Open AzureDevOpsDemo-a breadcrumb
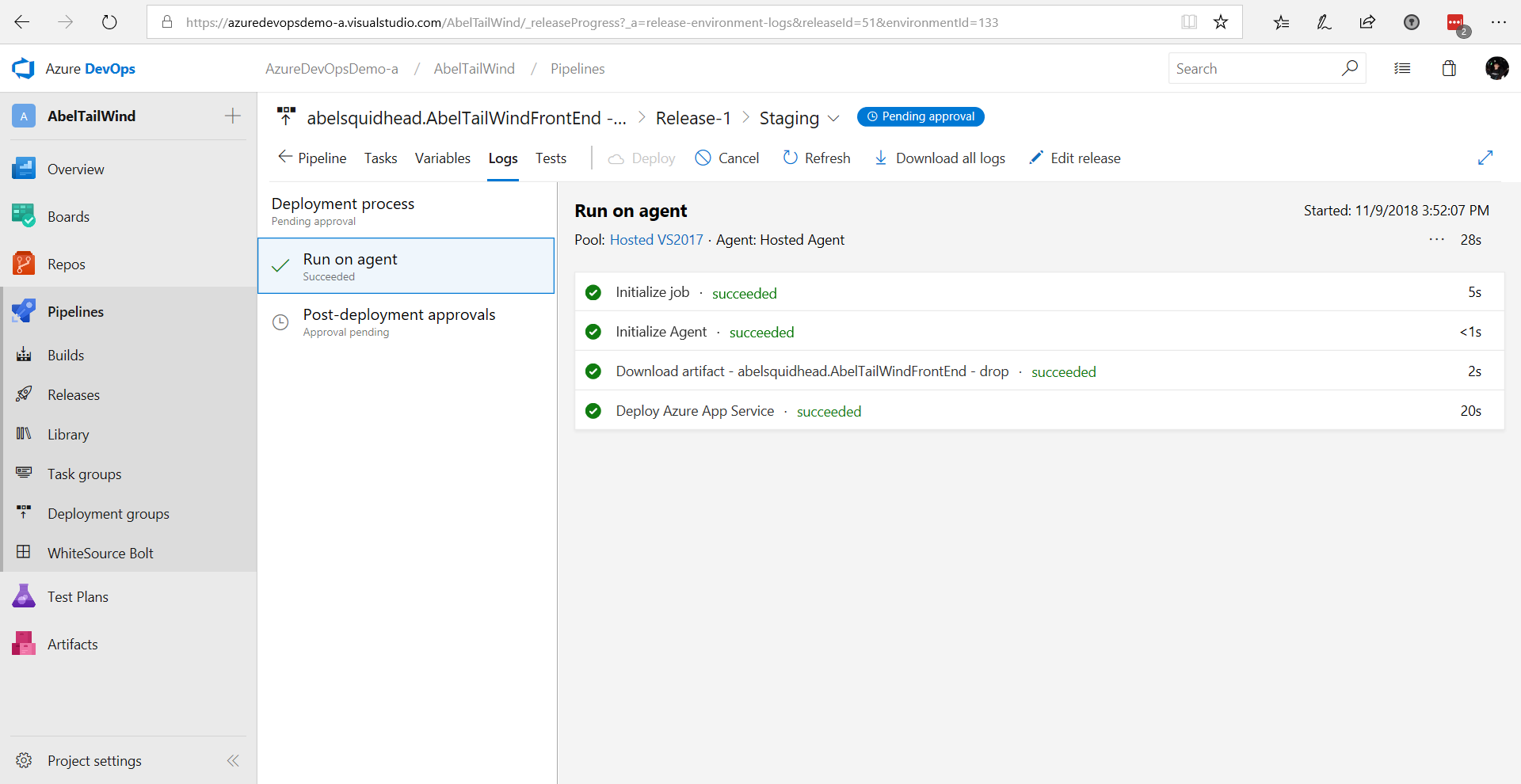Viewport: 1521px width, 784px height. (331, 69)
